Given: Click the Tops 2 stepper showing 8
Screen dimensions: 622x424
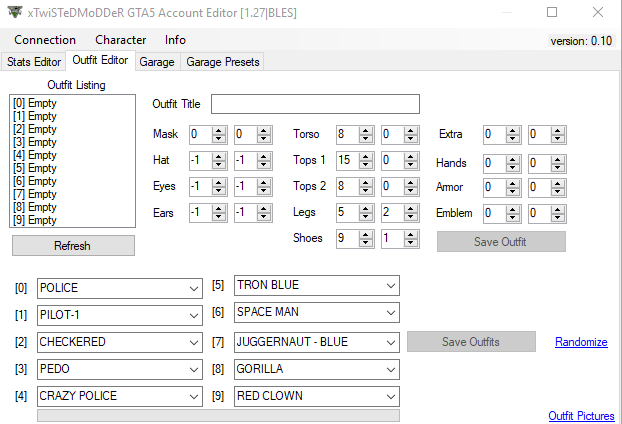Looking at the screenshot, I should 355,186.
